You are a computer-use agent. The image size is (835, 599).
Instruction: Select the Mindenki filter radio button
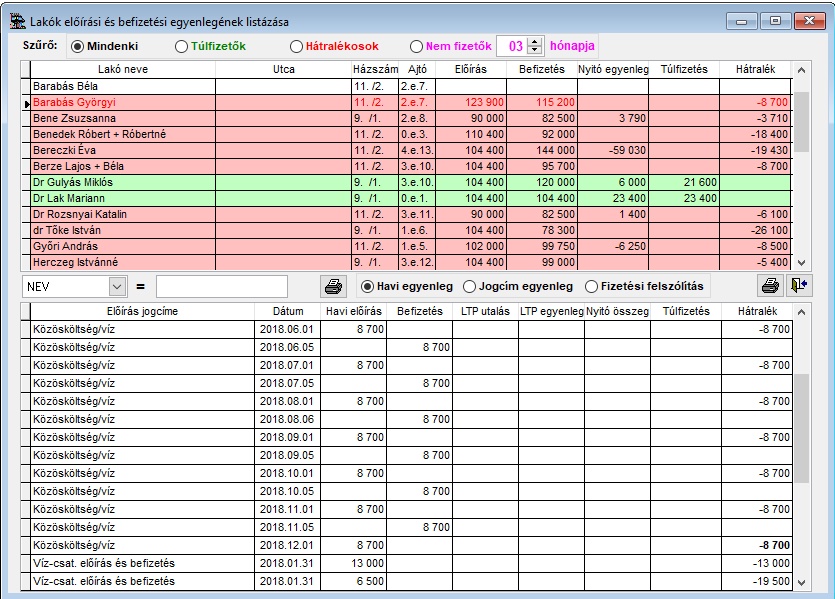pyautogui.click(x=77, y=46)
